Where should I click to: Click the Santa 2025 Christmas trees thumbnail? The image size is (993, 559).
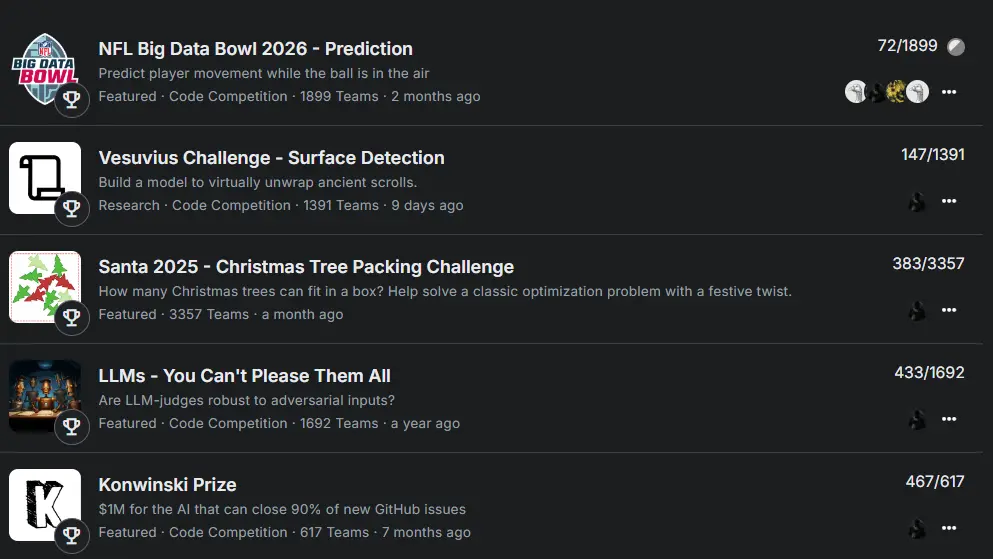[x=44, y=285]
